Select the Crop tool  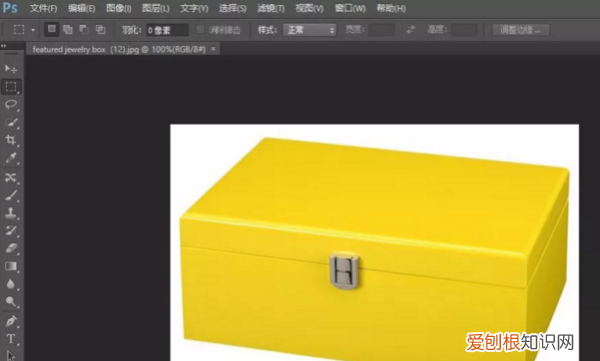click(x=11, y=140)
